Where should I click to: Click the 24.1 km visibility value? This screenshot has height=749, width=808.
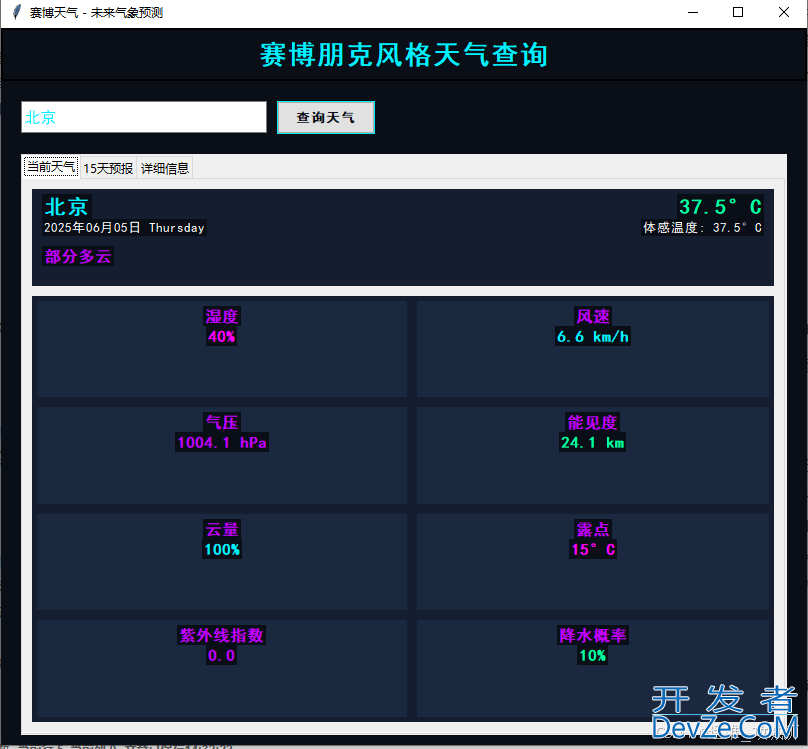click(593, 442)
